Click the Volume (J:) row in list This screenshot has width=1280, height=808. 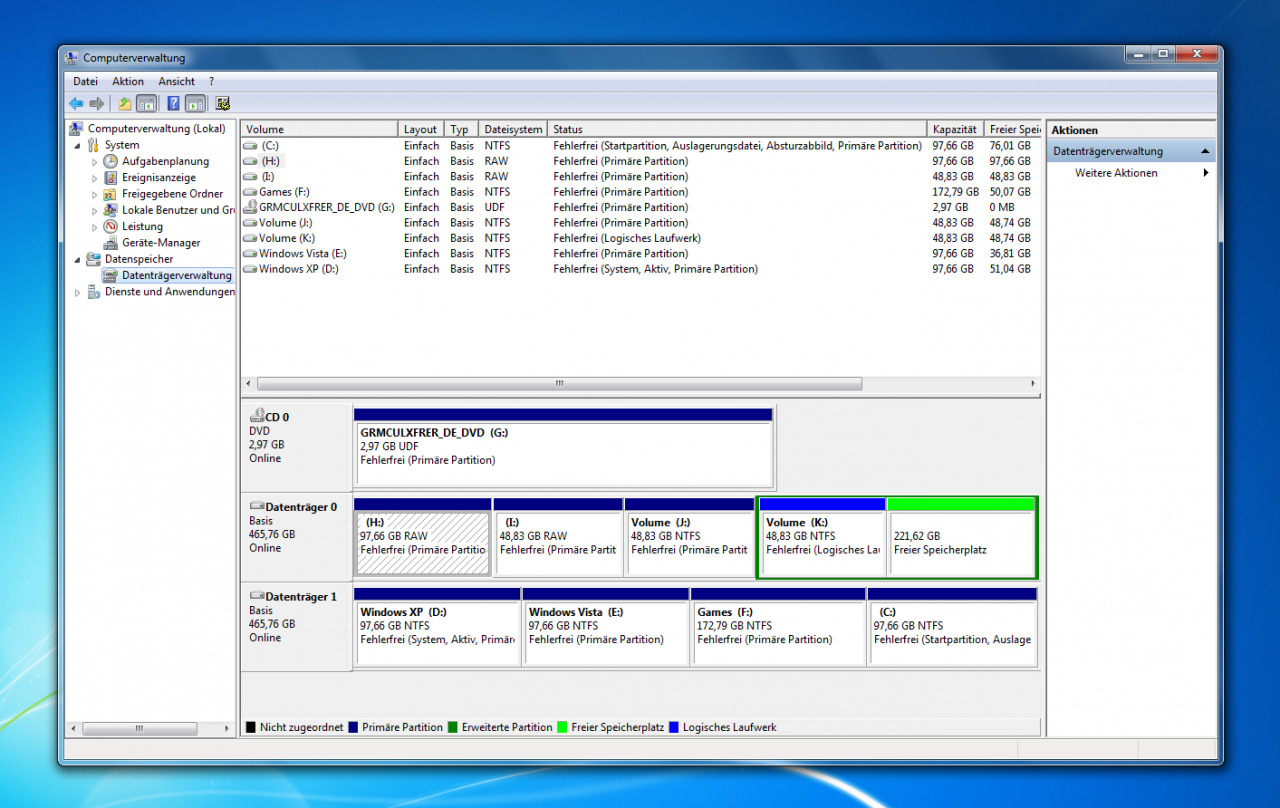640,223
